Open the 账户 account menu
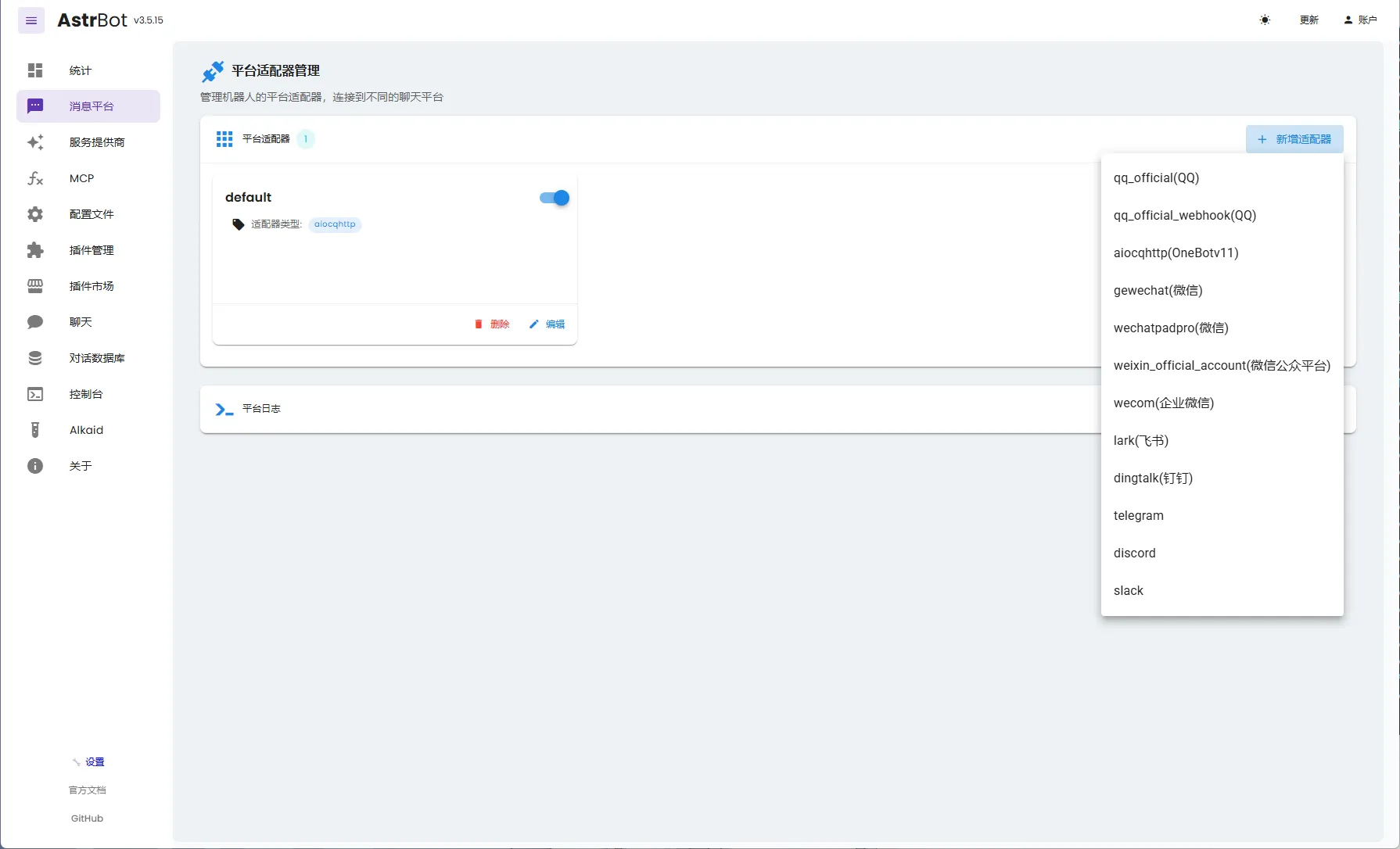The height and width of the screenshot is (849, 1400). pyautogui.click(x=1361, y=20)
